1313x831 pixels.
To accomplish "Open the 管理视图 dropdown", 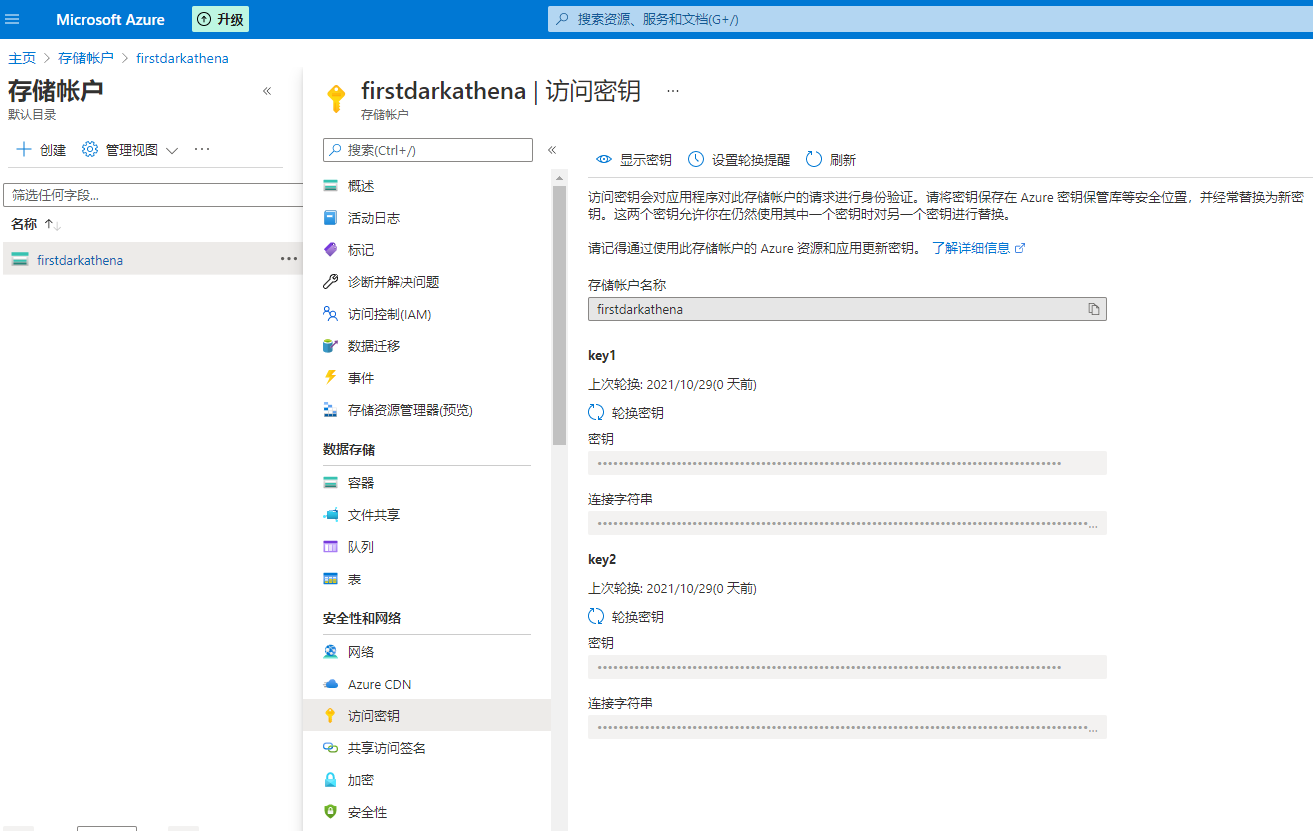I will tap(130, 150).
